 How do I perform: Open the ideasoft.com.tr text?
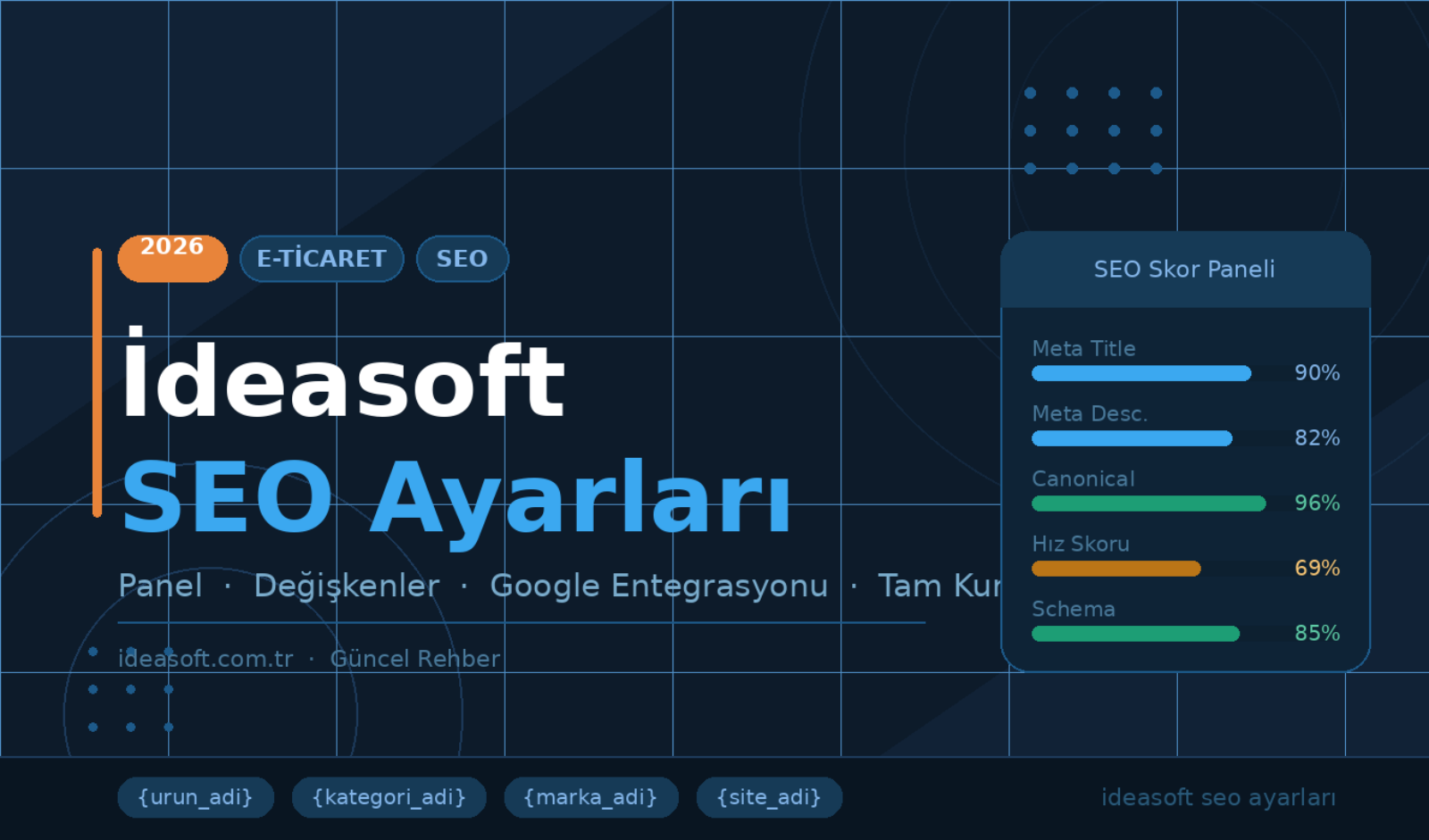coord(205,660)
